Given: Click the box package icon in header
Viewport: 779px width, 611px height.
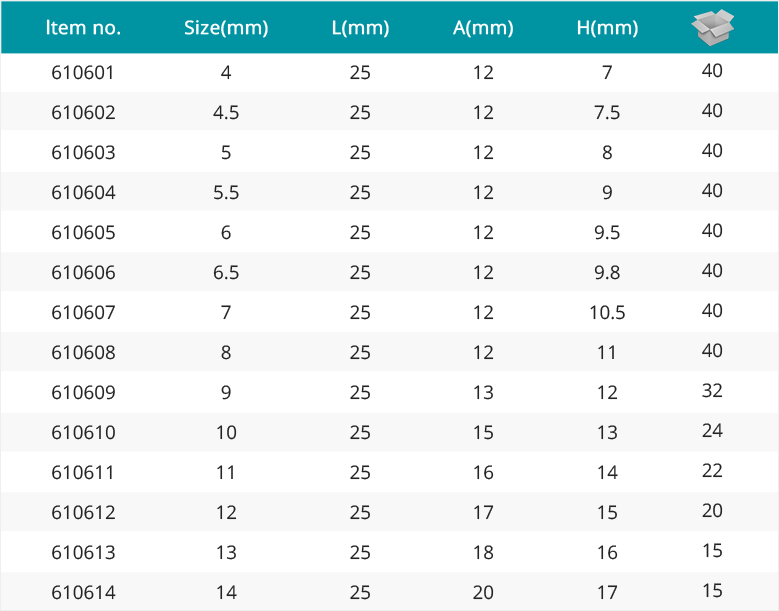Looking at the screenshot, I should pyautogui.click(x=712, y=27).
